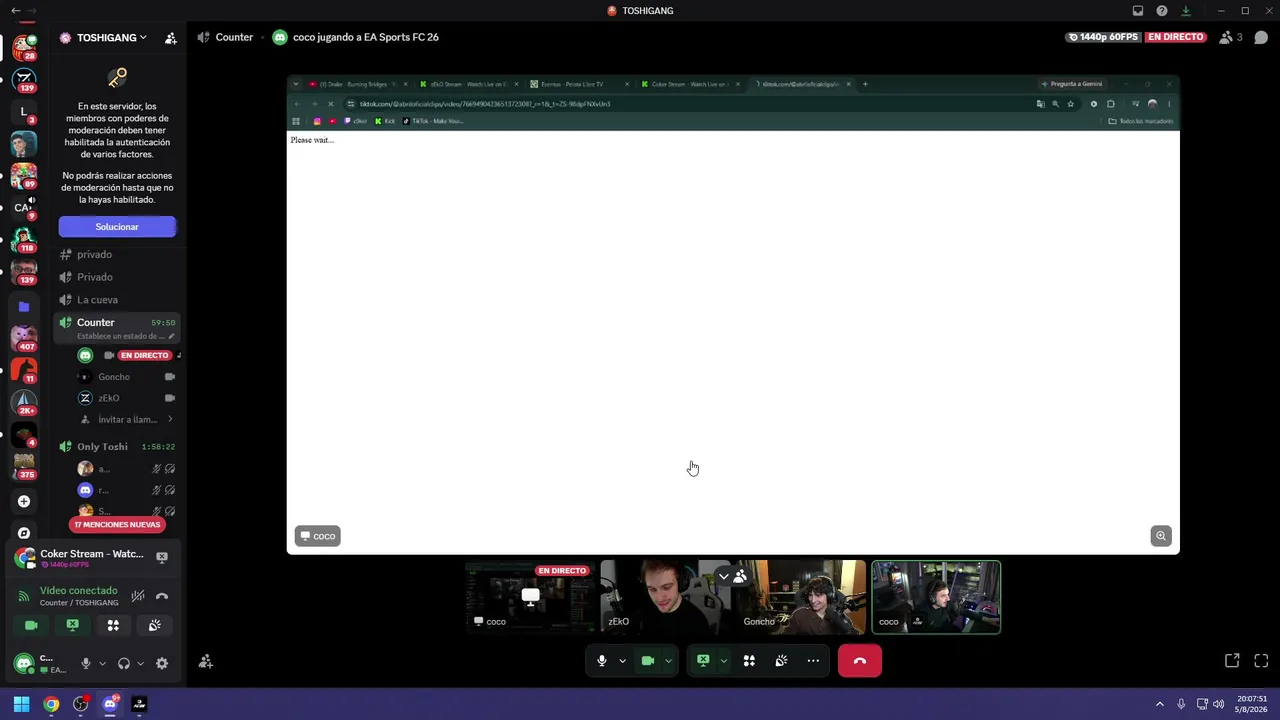This screenshot has height=720, width=1280.
Task: Select Goncho's video tile
Action: pyautogui.click(x=802, y=597)
